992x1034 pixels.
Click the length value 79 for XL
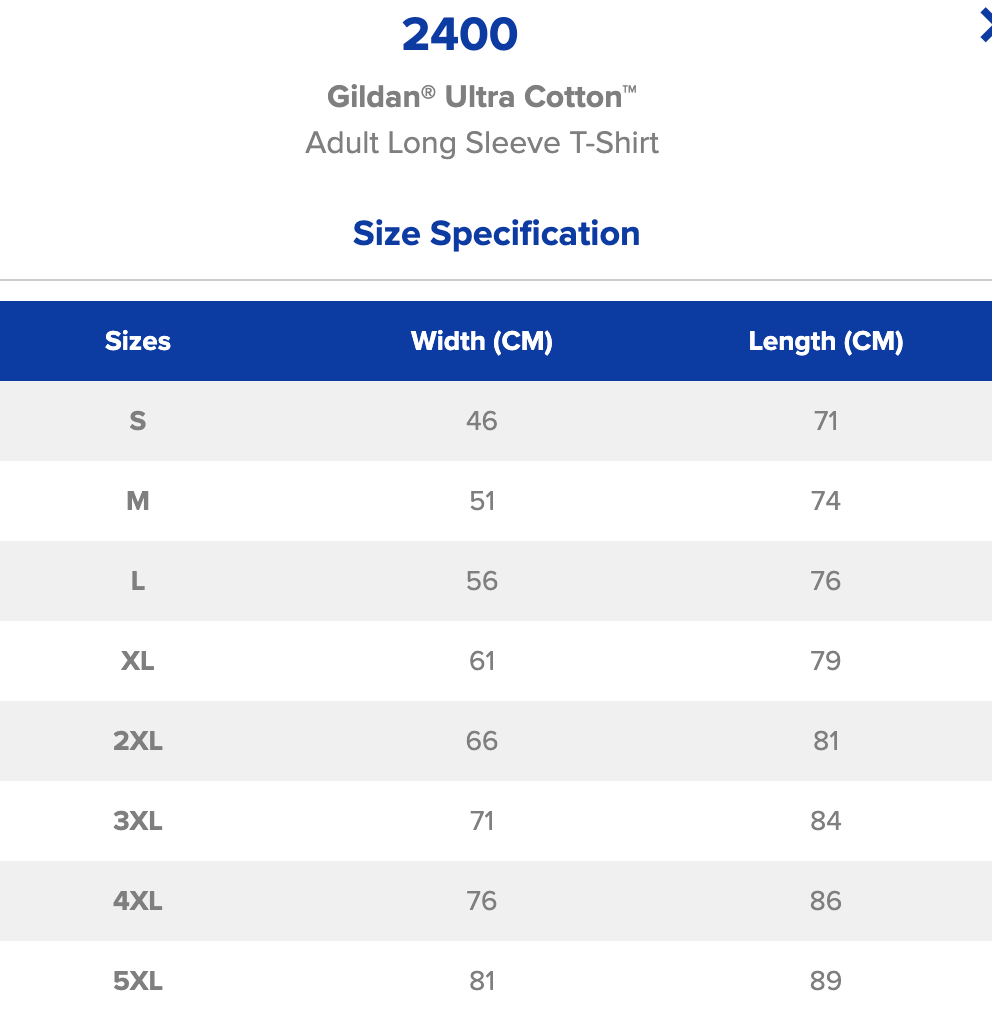click(826, 661)
